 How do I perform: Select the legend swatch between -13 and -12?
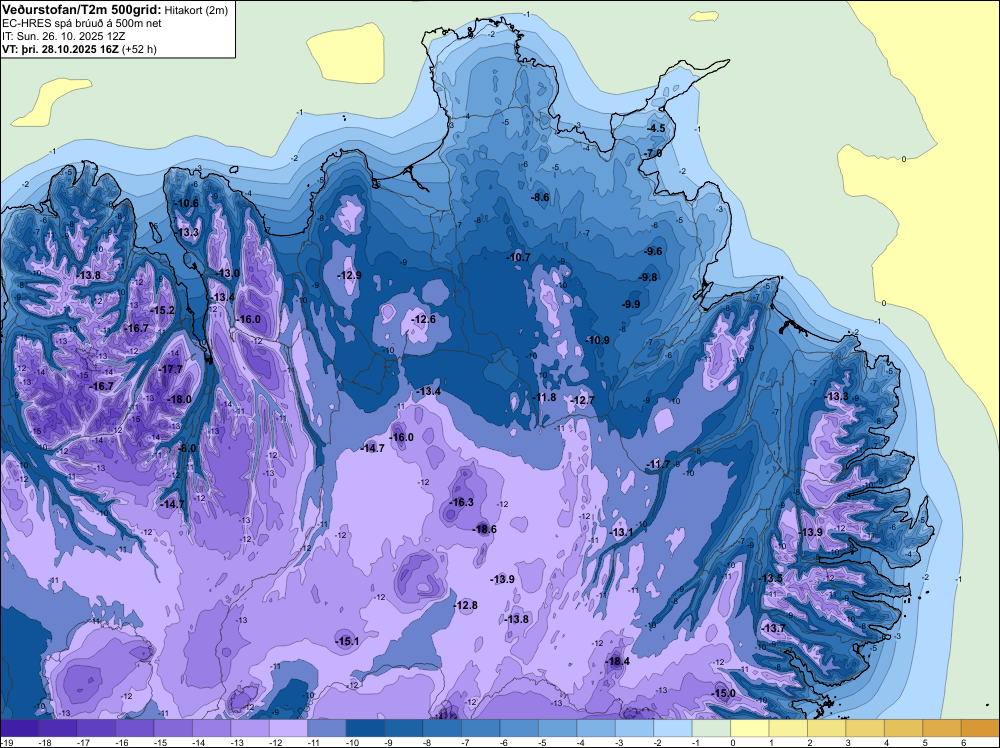click(x=250, y=728)
